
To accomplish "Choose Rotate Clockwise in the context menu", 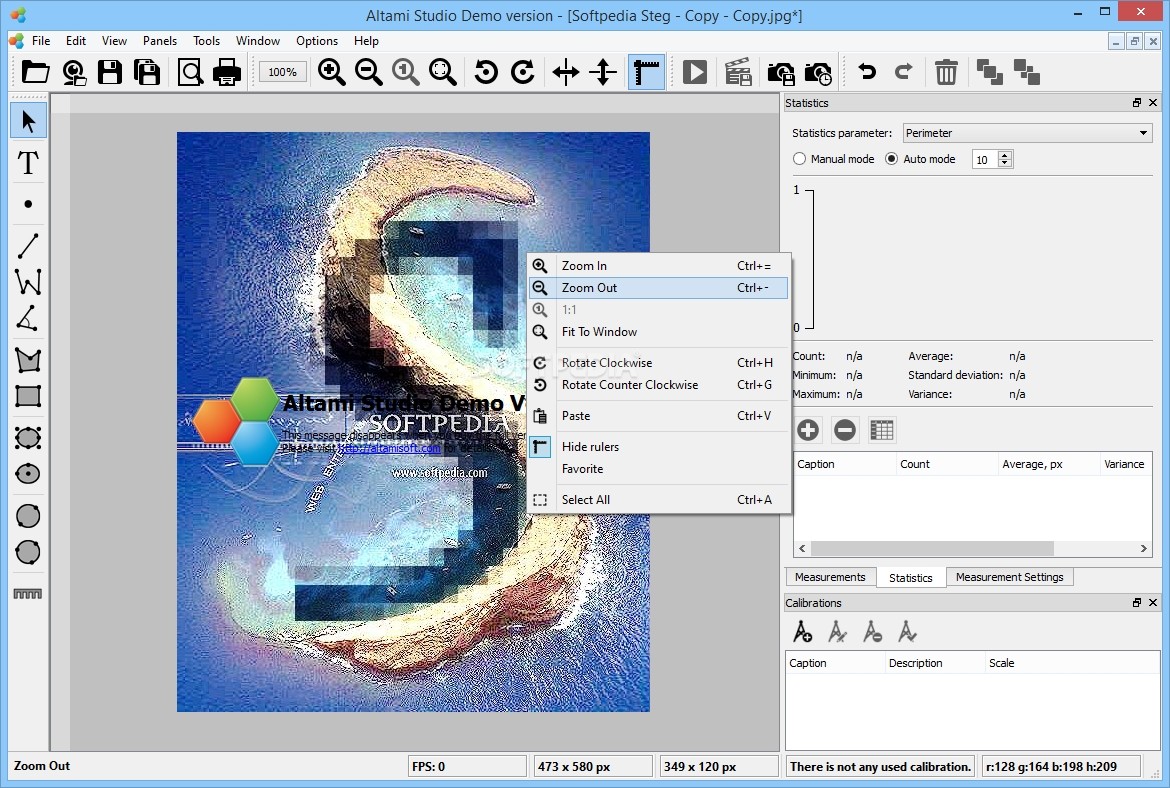I will click(658, 363).
